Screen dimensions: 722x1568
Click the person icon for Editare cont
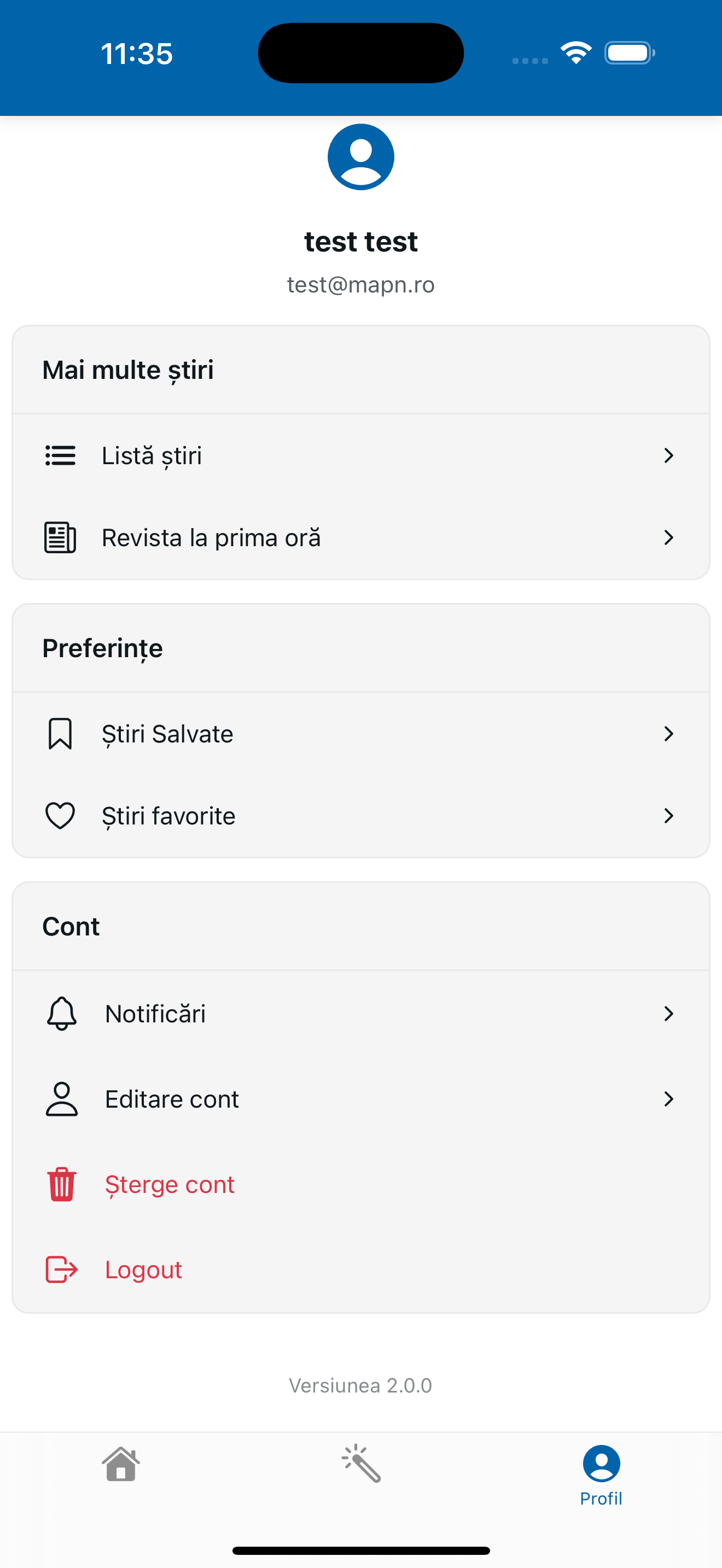[61, 1099]
